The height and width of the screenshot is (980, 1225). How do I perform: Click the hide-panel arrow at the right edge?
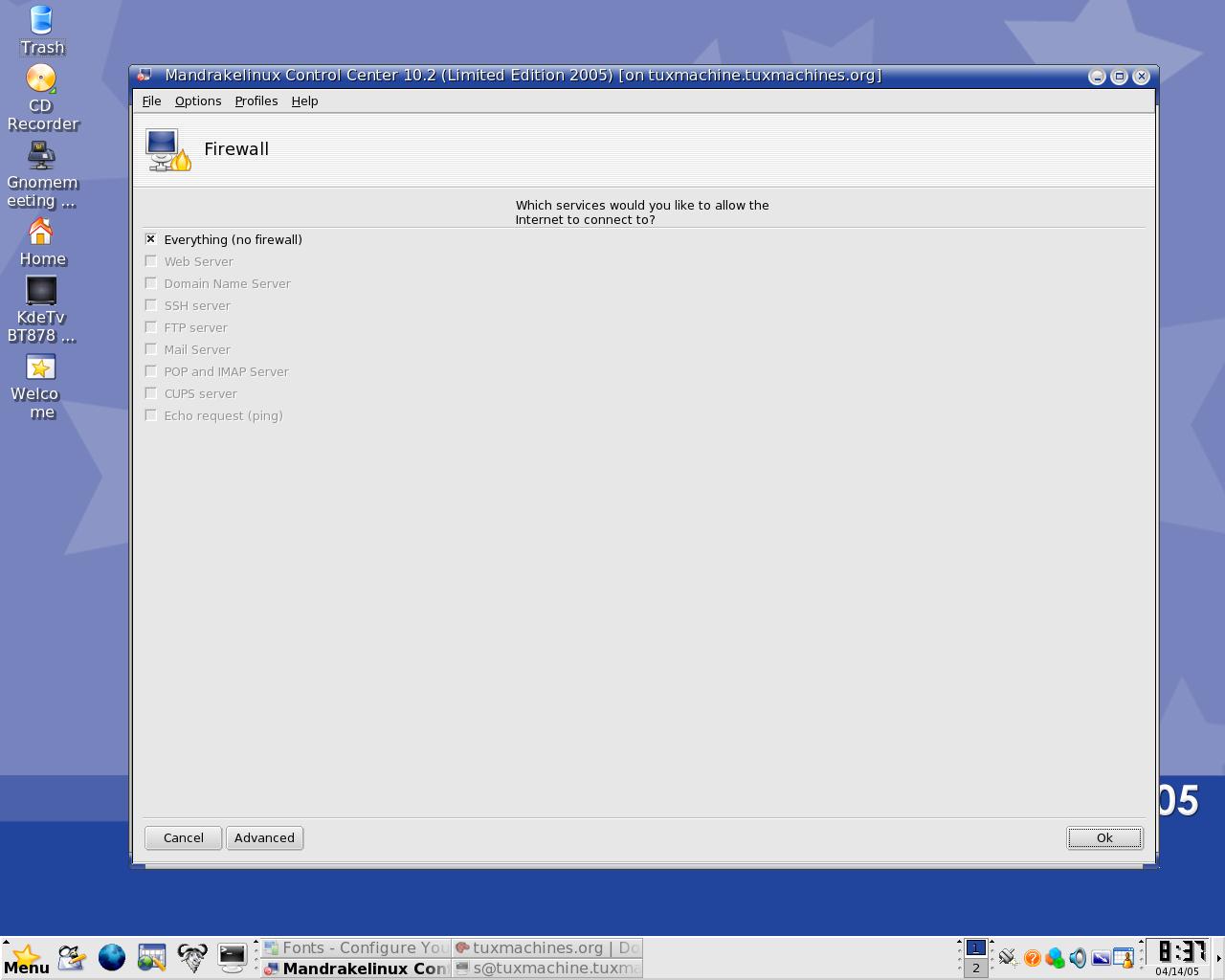pyautogui.click(x=1218, y=958)
